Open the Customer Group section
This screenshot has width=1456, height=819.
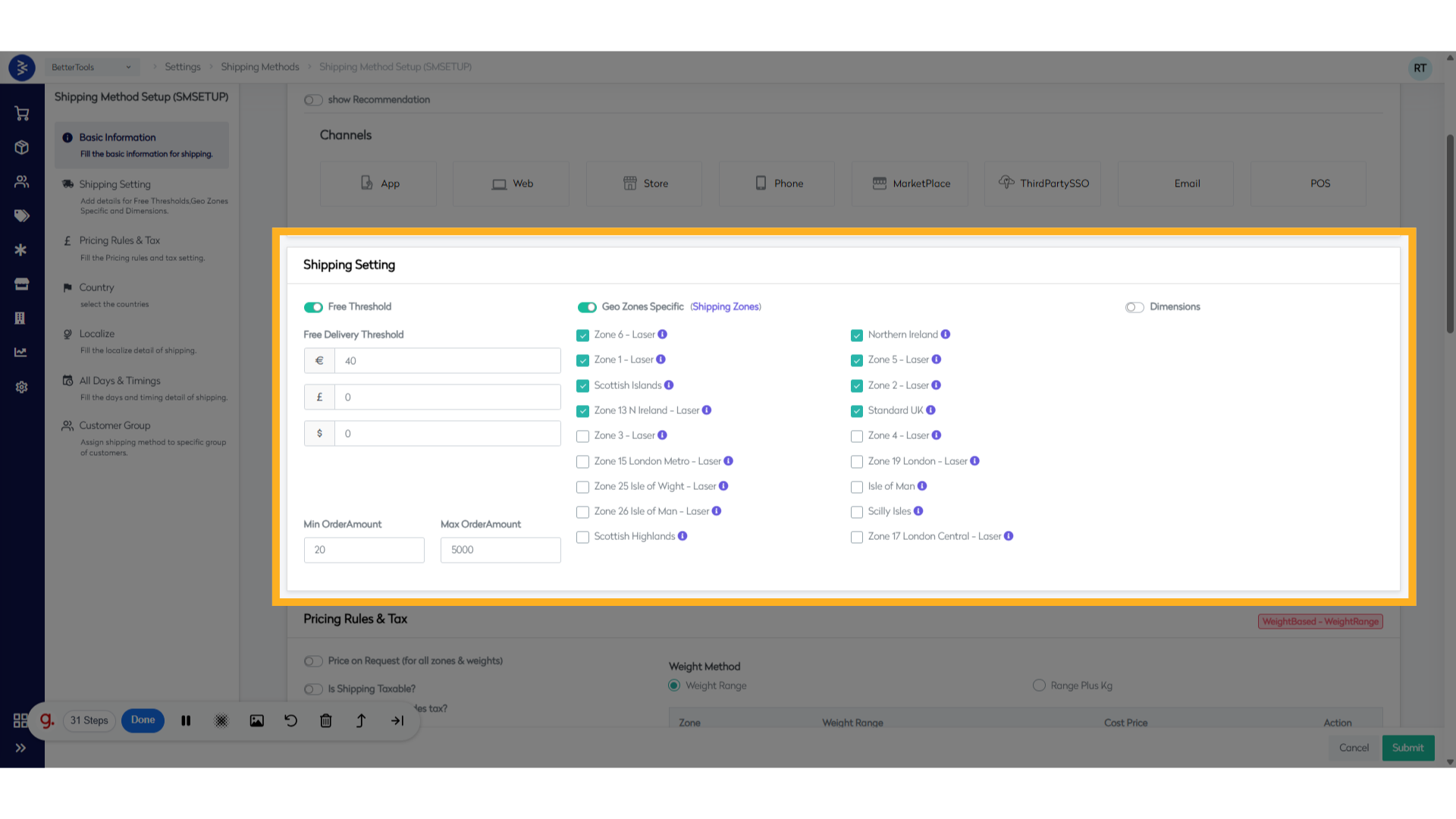click(x=115, y=425)
